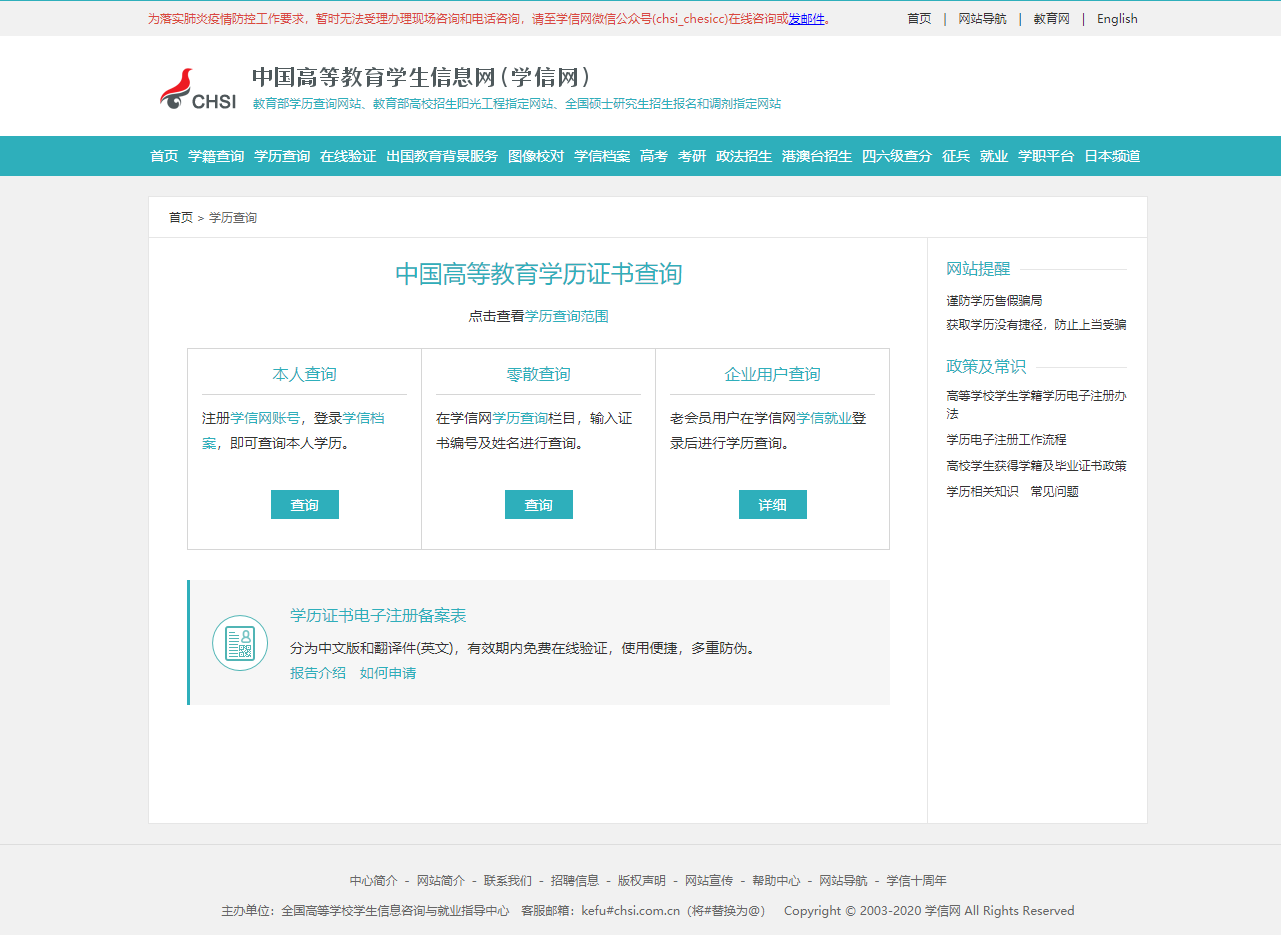Screen dimensions: 1281x935
Task: Click 首页 in the breadcrumb
Action: 181,217
